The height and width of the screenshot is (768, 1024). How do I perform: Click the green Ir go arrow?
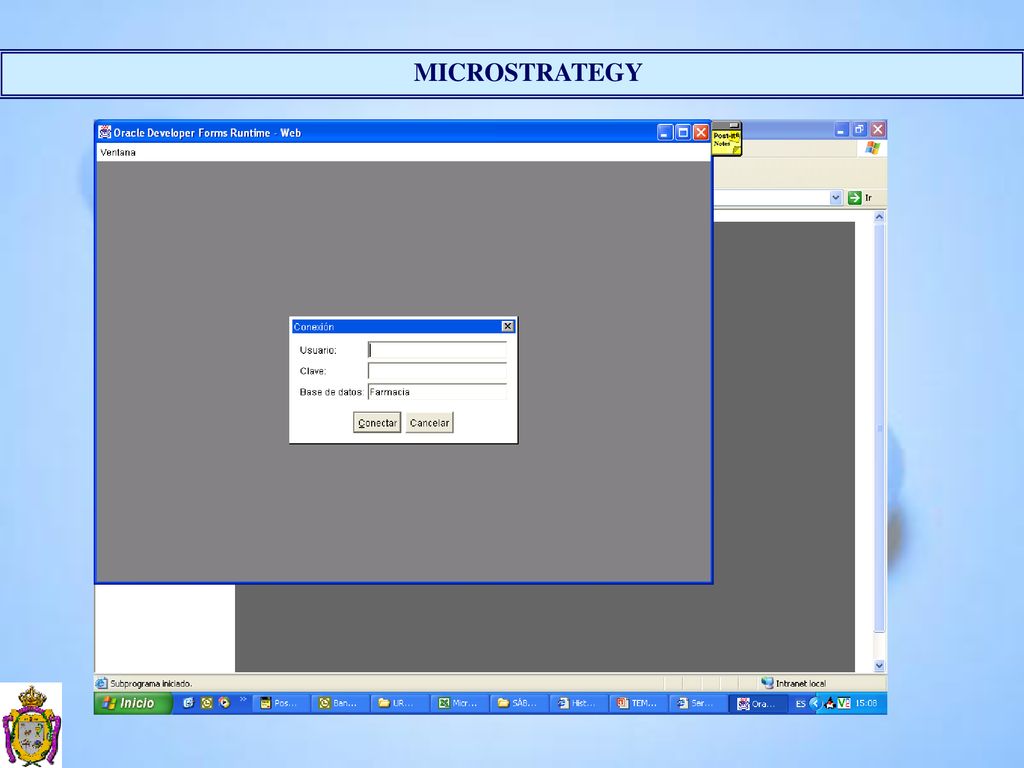tap(854, 197)
